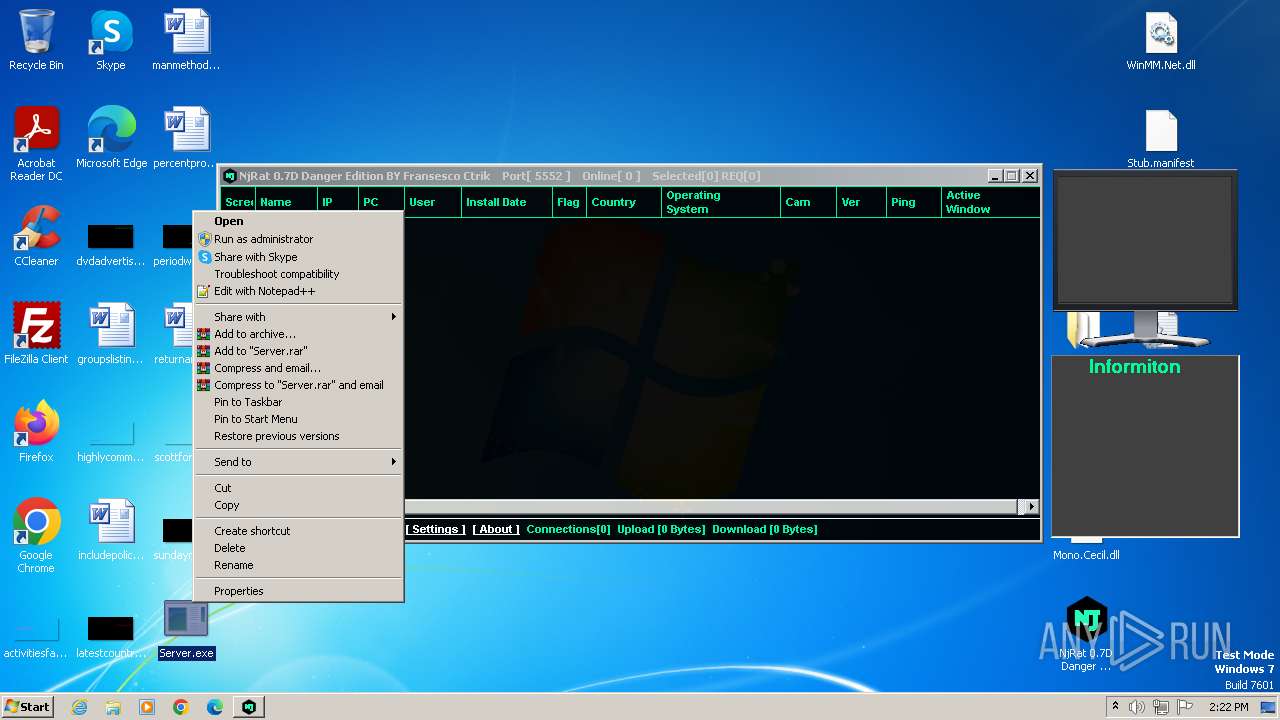Choose Rename from the context menu
Viewport: 1280px width, 720px height.
[298, 565]
